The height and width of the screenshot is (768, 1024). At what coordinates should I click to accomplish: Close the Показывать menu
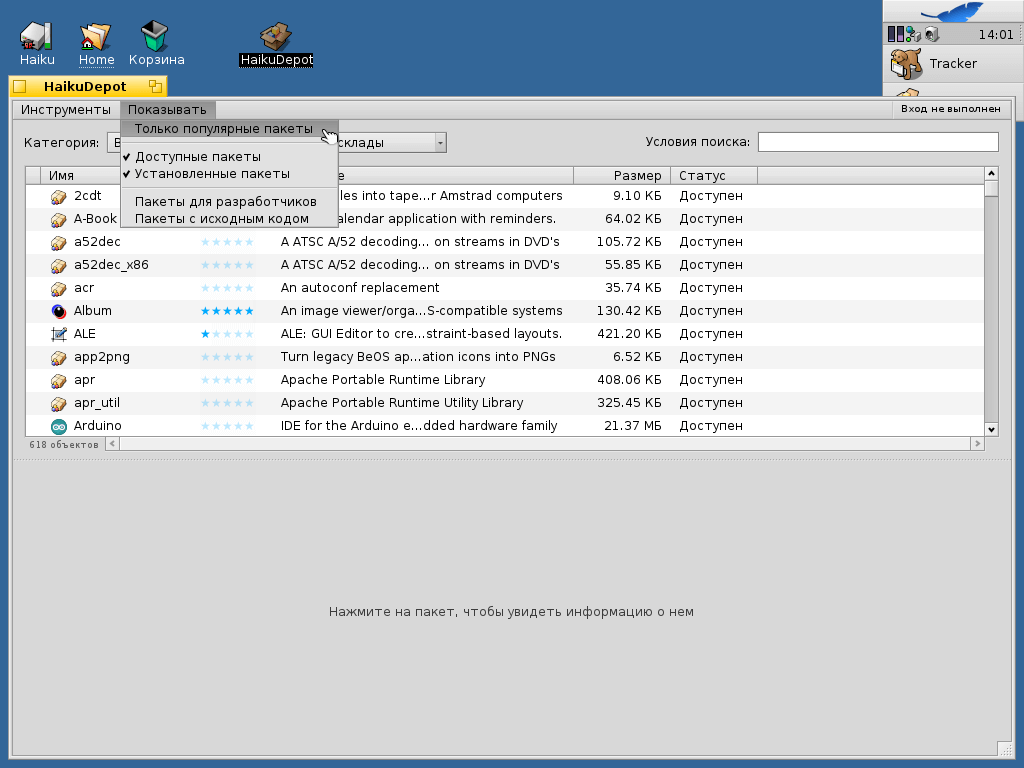click(x=167, y=110)
